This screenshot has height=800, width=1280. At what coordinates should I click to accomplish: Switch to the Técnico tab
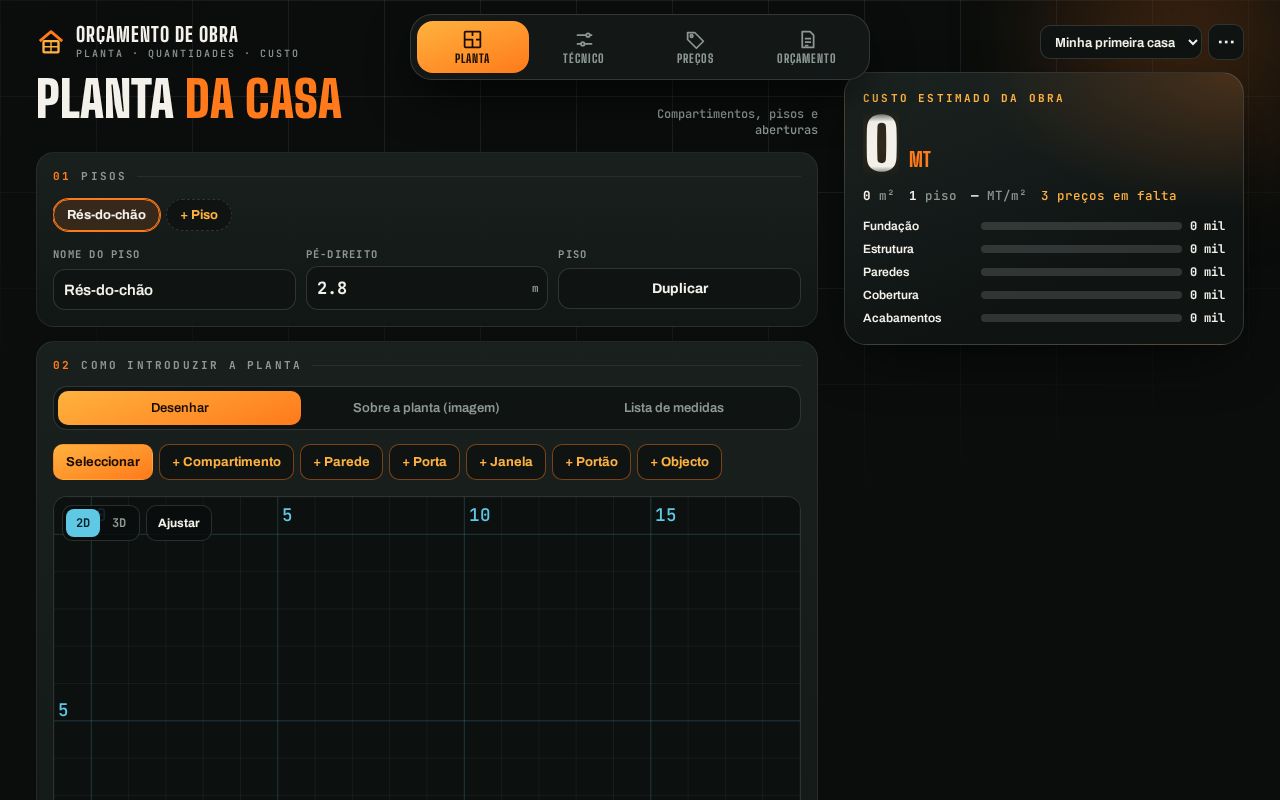[584, 47]
